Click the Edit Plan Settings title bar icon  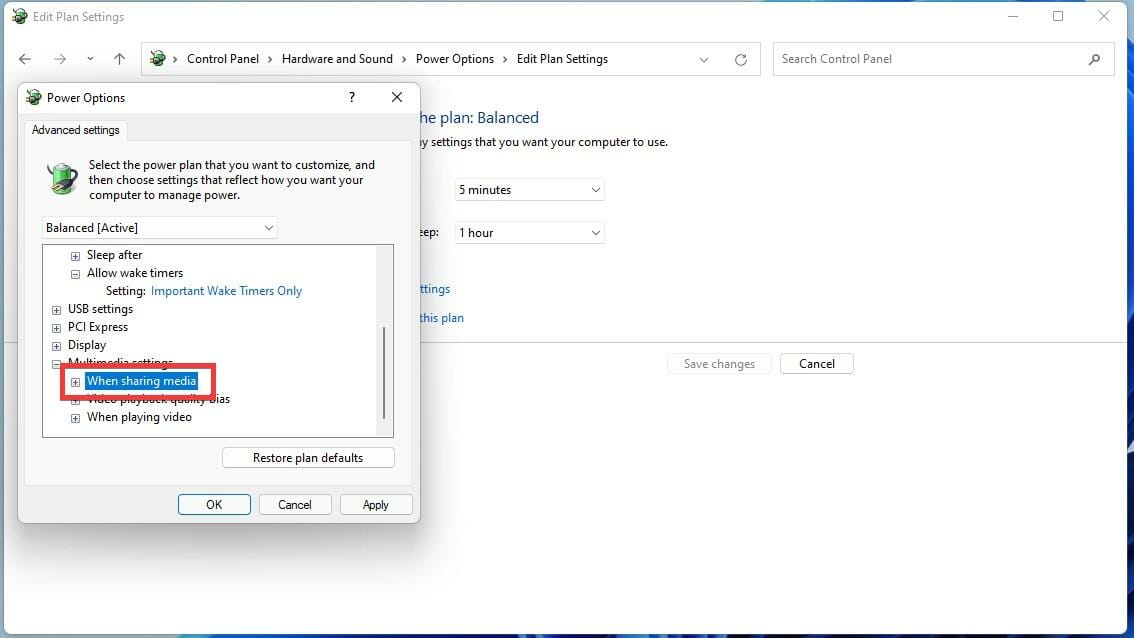coord(19,16)
